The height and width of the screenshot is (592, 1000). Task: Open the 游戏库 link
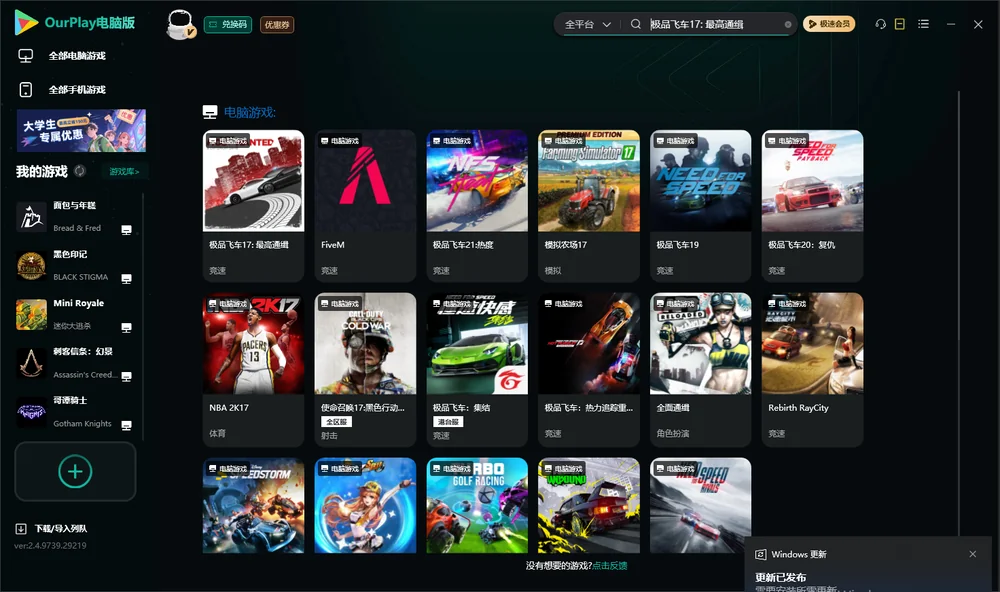(124, 171)
